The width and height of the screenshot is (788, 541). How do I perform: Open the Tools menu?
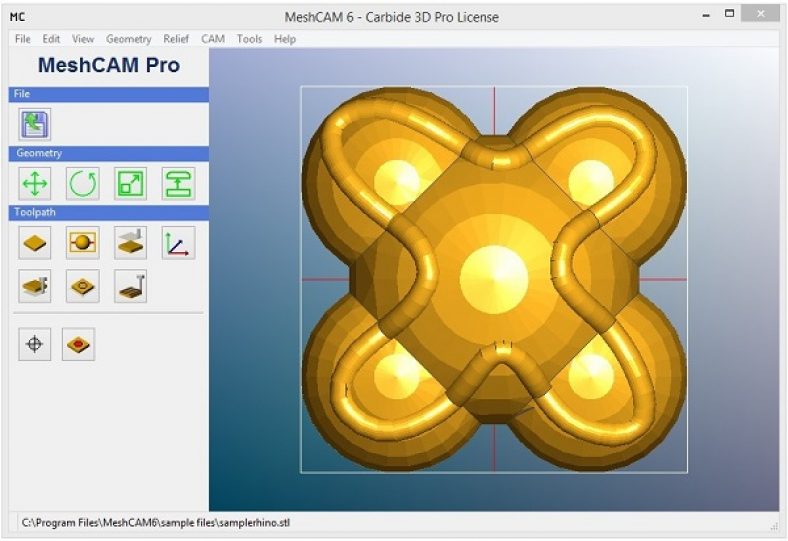(x=249, y=39)
